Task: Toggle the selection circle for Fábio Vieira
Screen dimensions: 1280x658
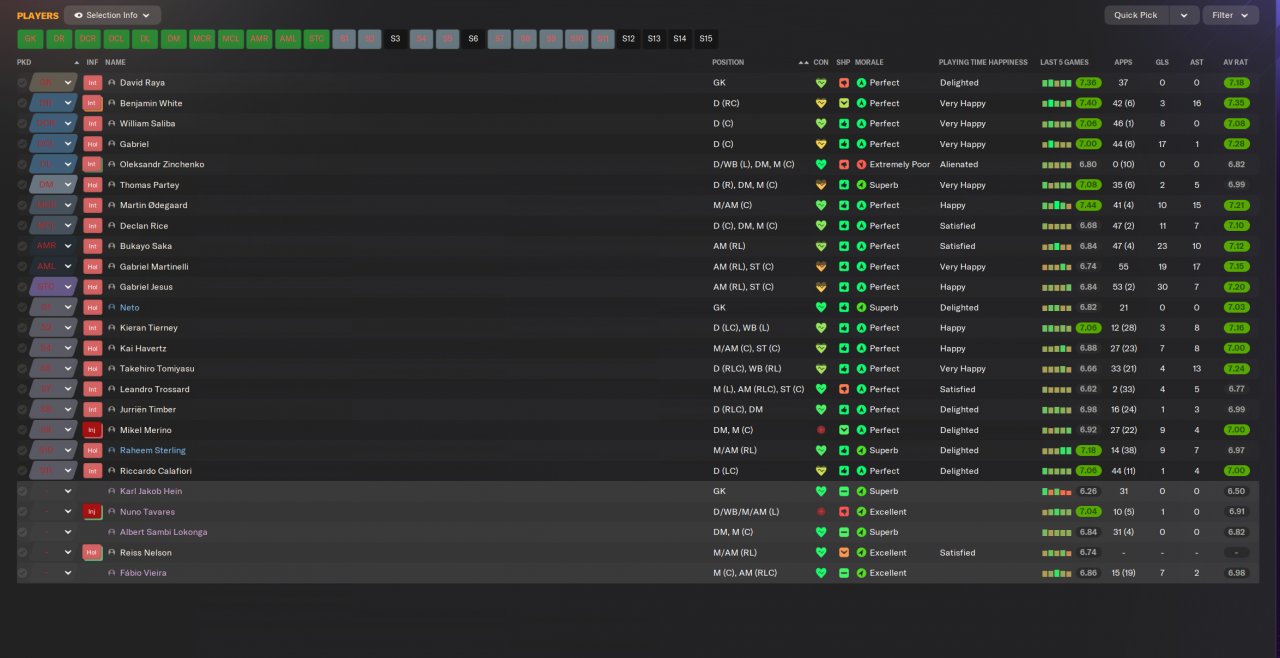Action: click(x=22, y=573)
